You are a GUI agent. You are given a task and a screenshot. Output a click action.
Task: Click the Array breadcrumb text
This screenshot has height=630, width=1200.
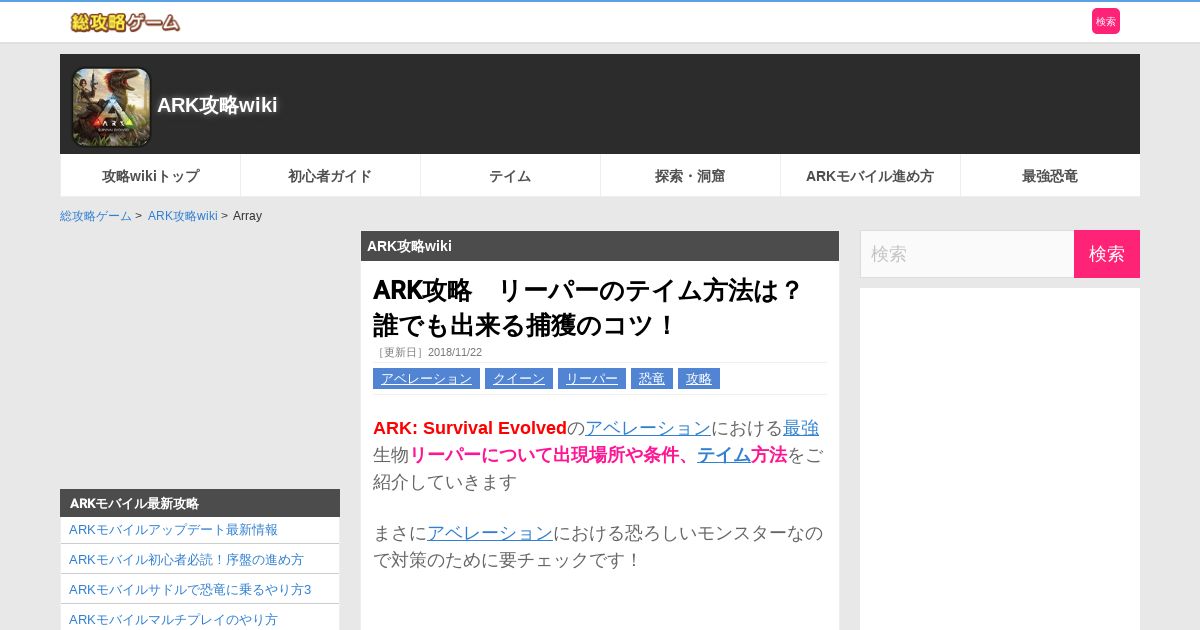point(247,216)
